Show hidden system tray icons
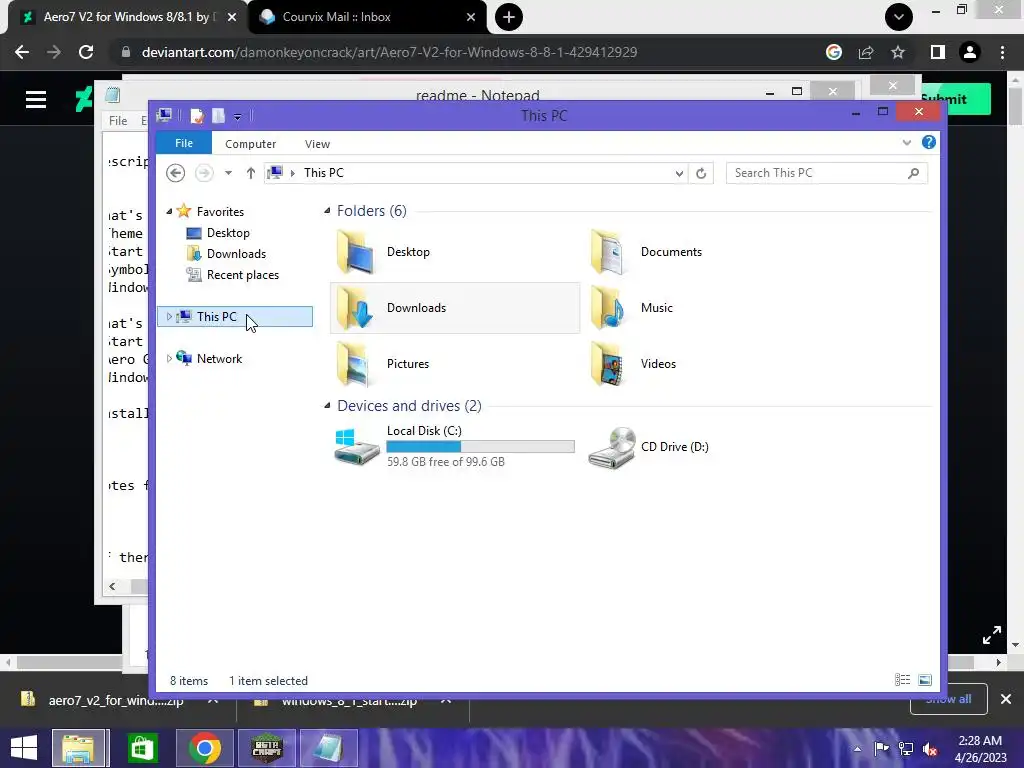Screen dimensions: 1024x768 (x=857, y=749)
